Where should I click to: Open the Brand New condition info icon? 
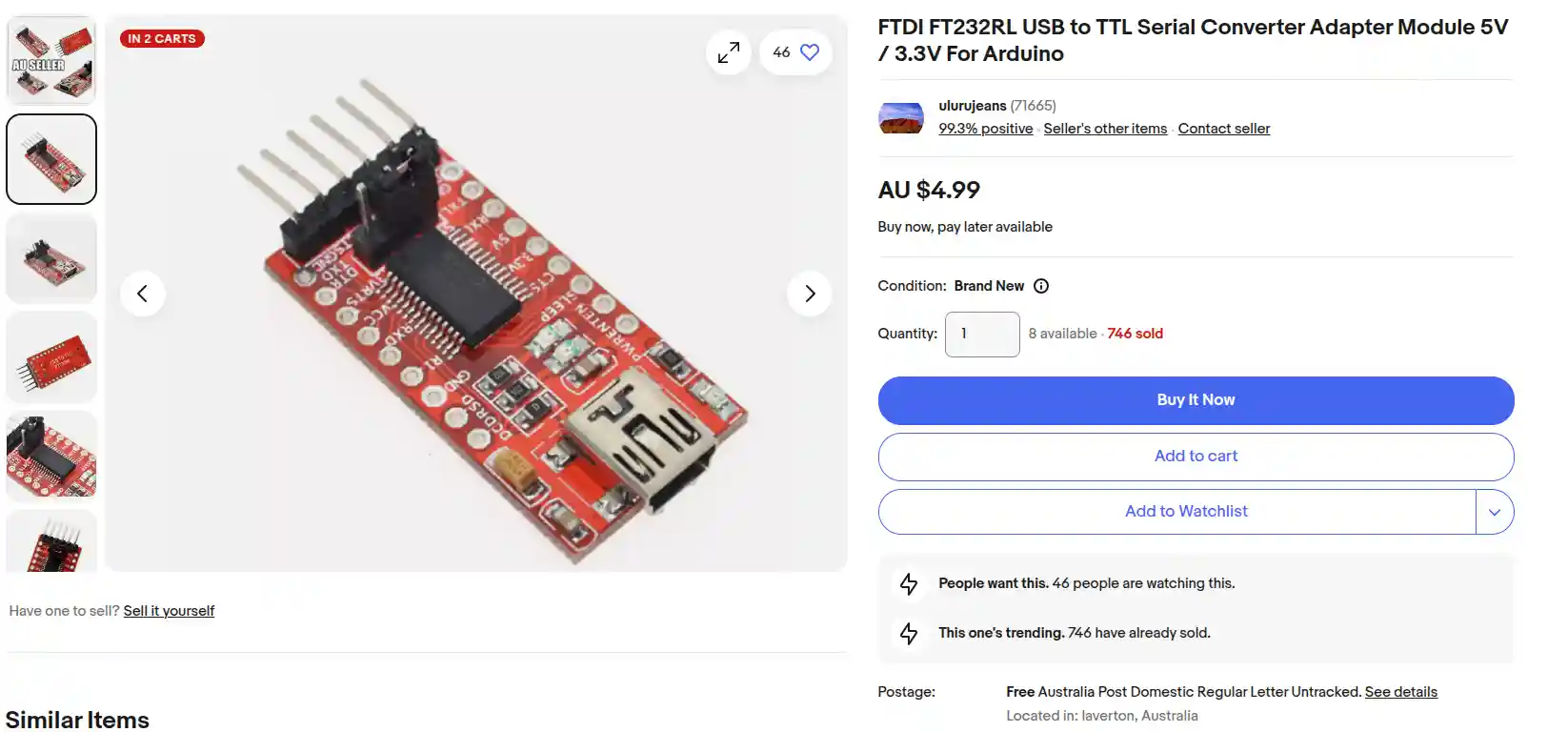pyautogui.click(x=1041, y=286)
